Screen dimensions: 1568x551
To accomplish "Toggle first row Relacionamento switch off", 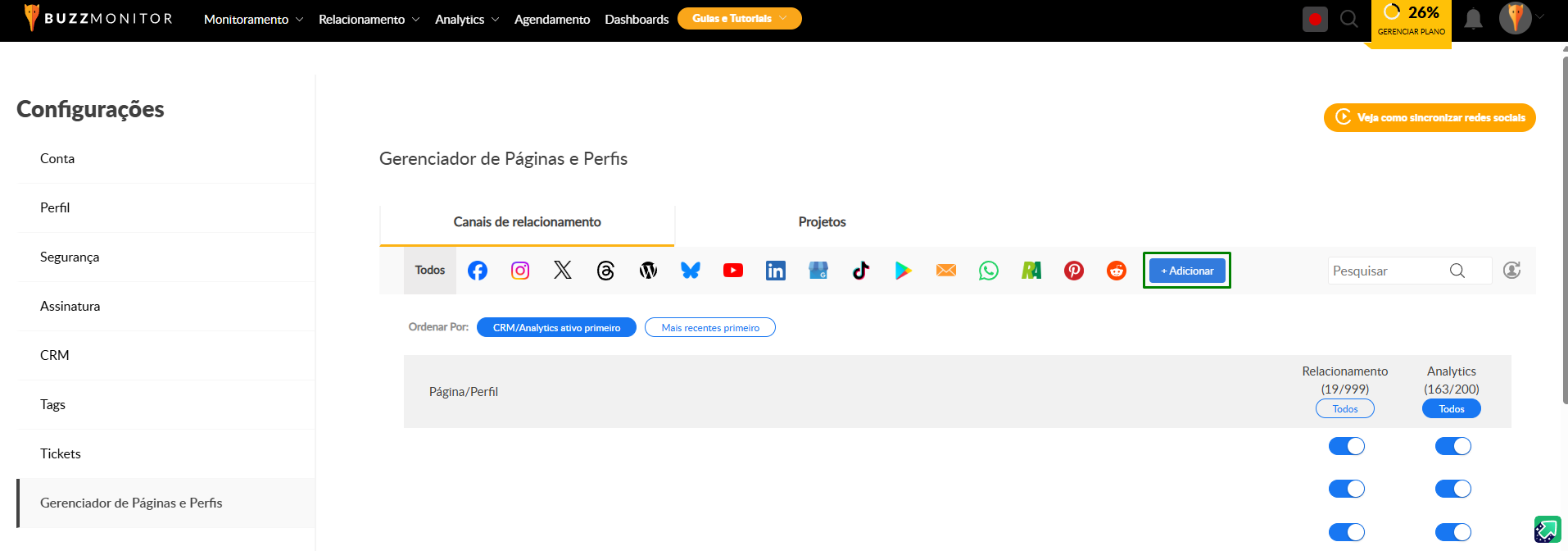I will coord(1346,446).
